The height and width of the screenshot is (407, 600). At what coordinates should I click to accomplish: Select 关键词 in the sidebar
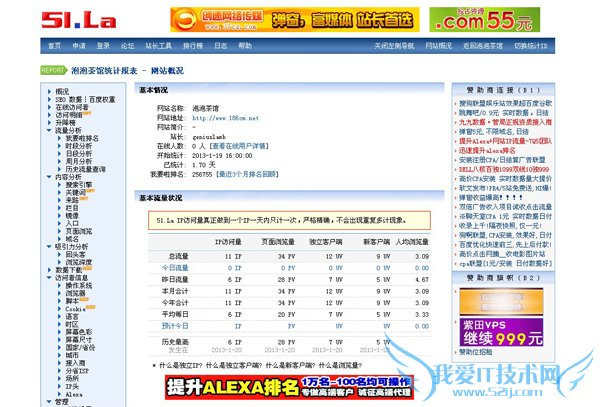coord(75,192)
